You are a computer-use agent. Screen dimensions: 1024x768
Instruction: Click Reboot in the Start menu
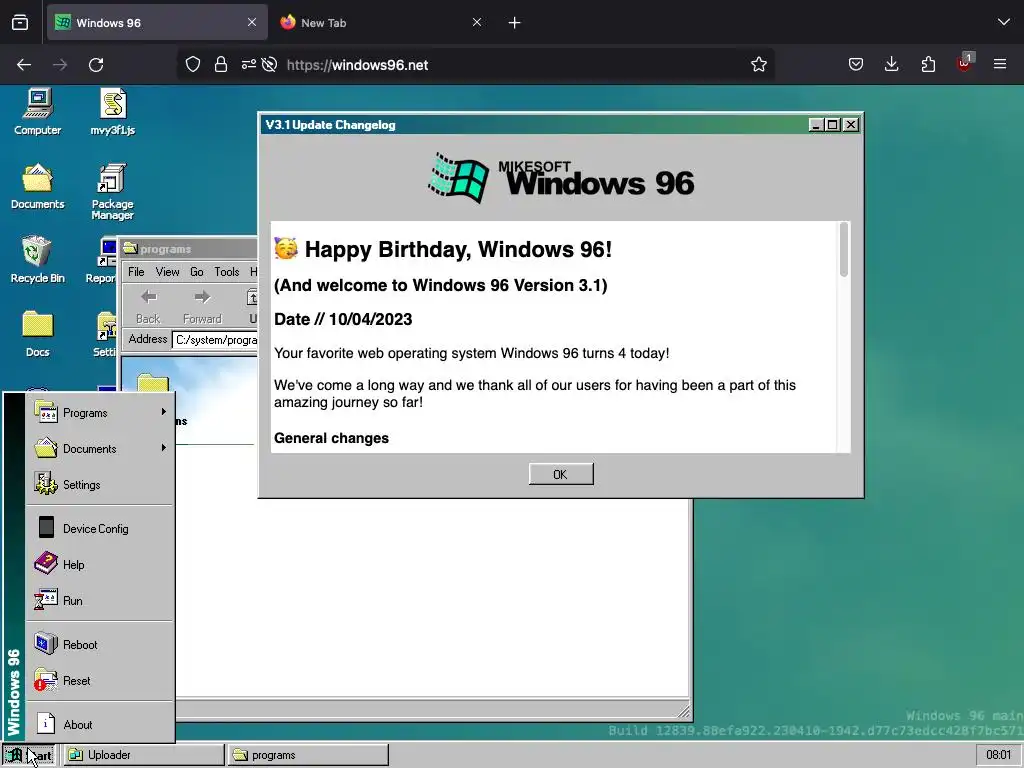pyautogui.click(x=99, y=645)
